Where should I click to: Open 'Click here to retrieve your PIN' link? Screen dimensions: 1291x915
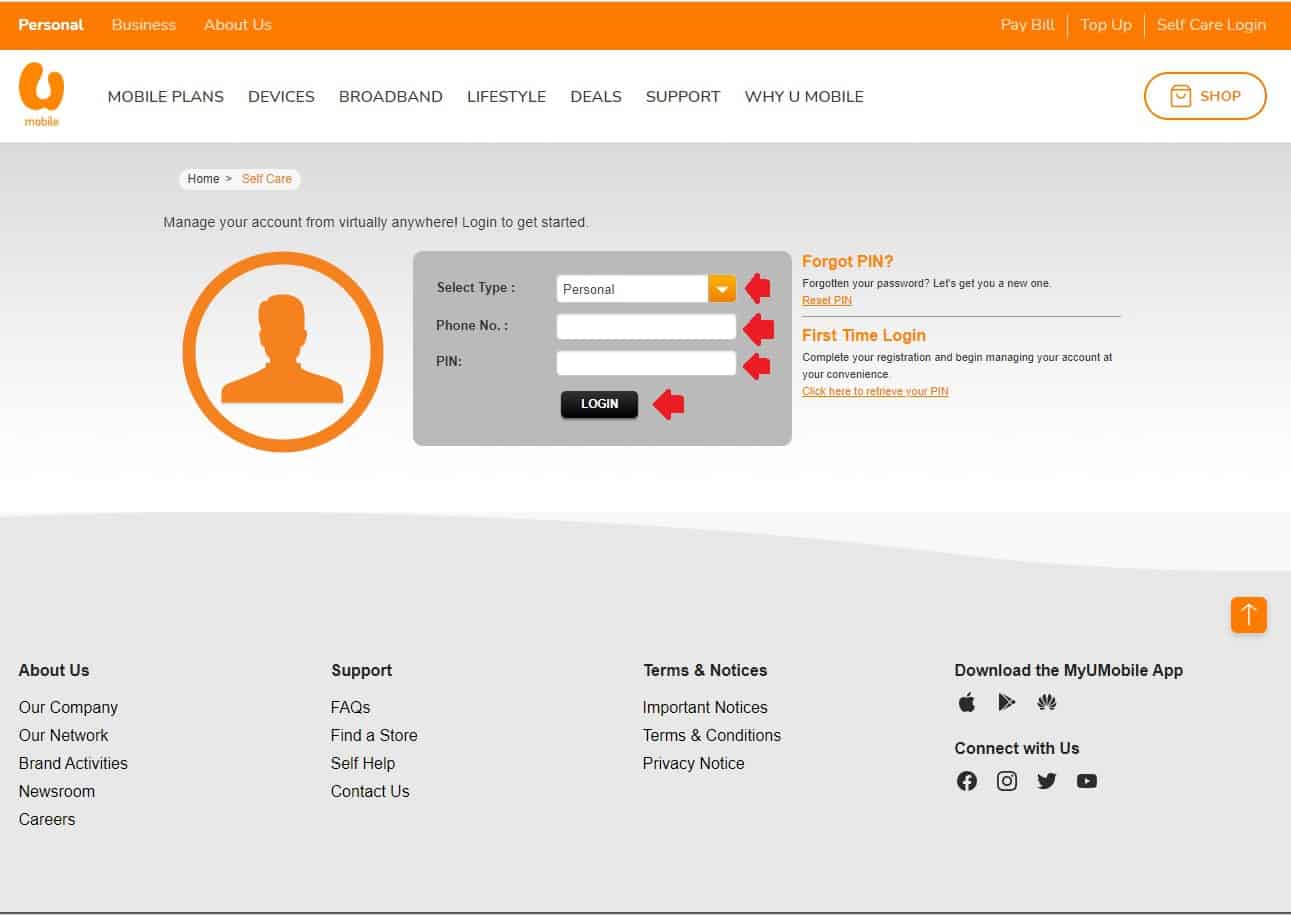(x=875, y=391)
